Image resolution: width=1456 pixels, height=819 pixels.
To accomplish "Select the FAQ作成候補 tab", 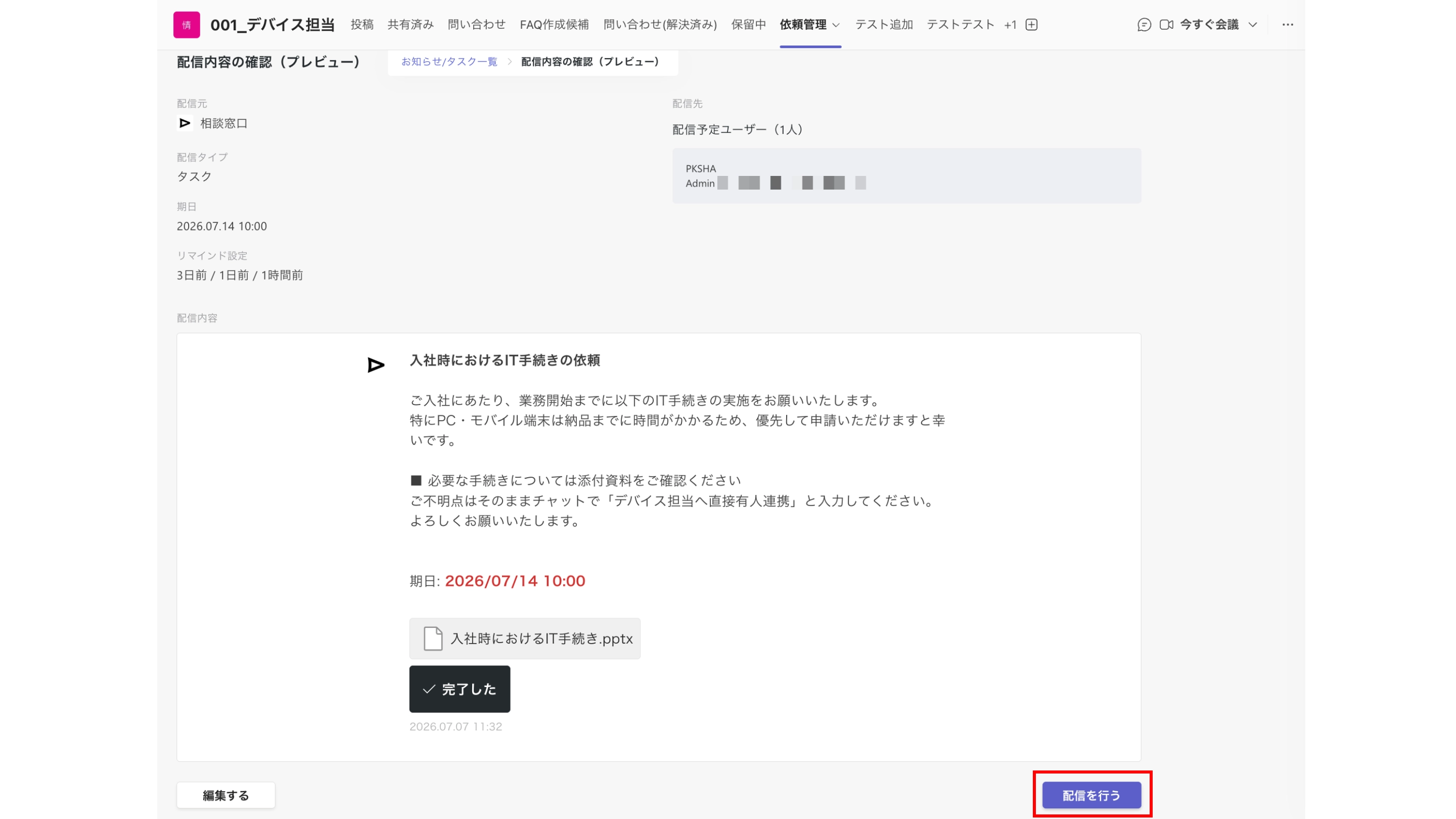I will (x=554, y=25).
